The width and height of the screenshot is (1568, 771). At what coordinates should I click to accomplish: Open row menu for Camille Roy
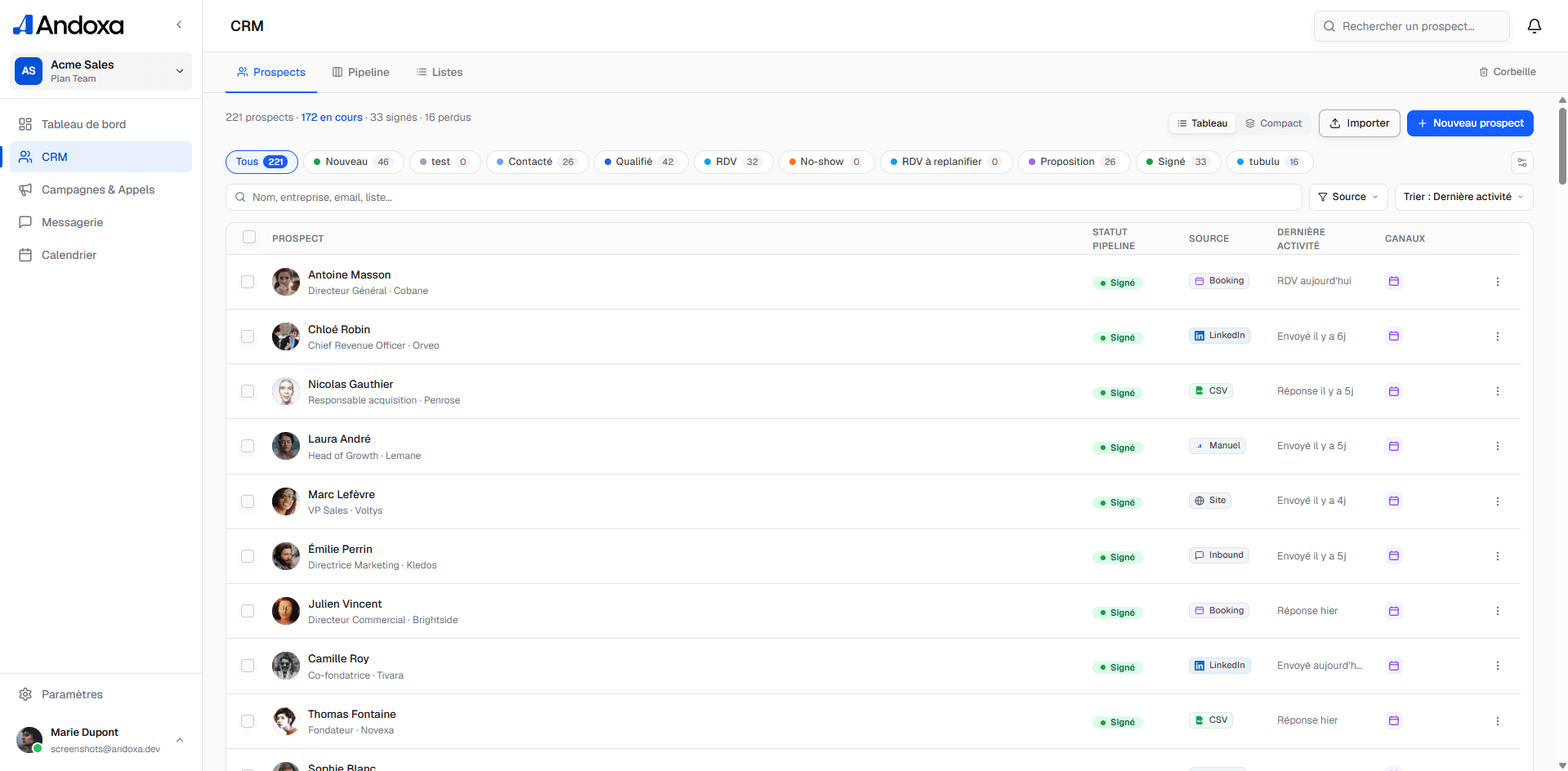1498,666
